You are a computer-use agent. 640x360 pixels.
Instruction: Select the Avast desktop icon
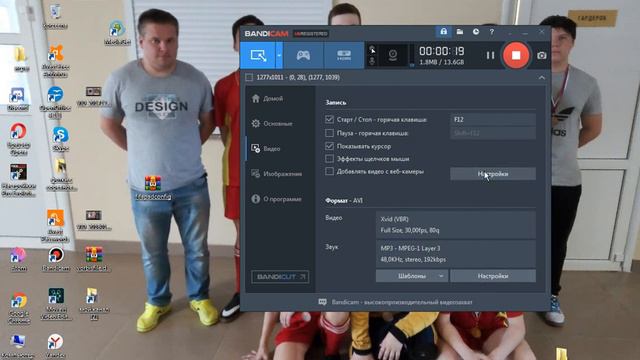click(x=56, y=60)
